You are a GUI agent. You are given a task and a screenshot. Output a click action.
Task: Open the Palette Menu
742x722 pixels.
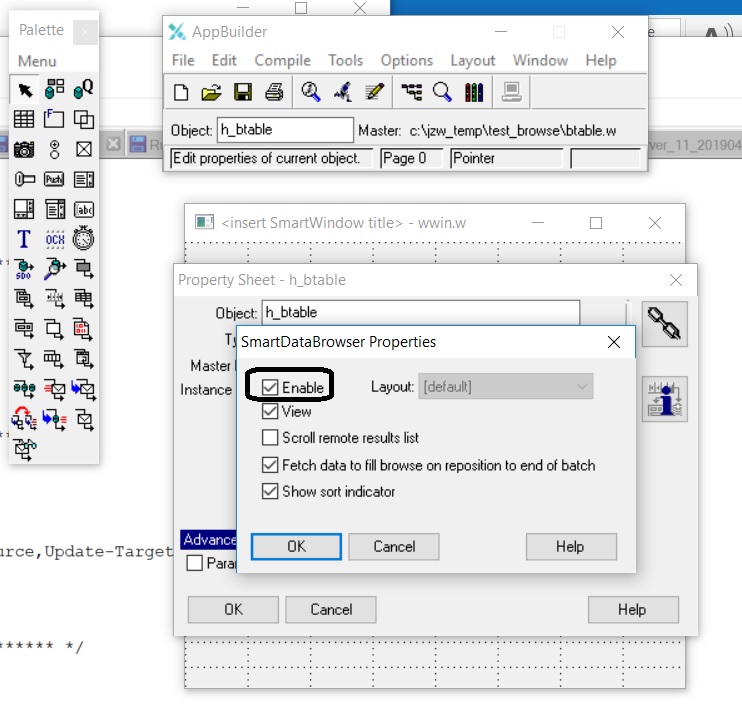click(37, 61)
